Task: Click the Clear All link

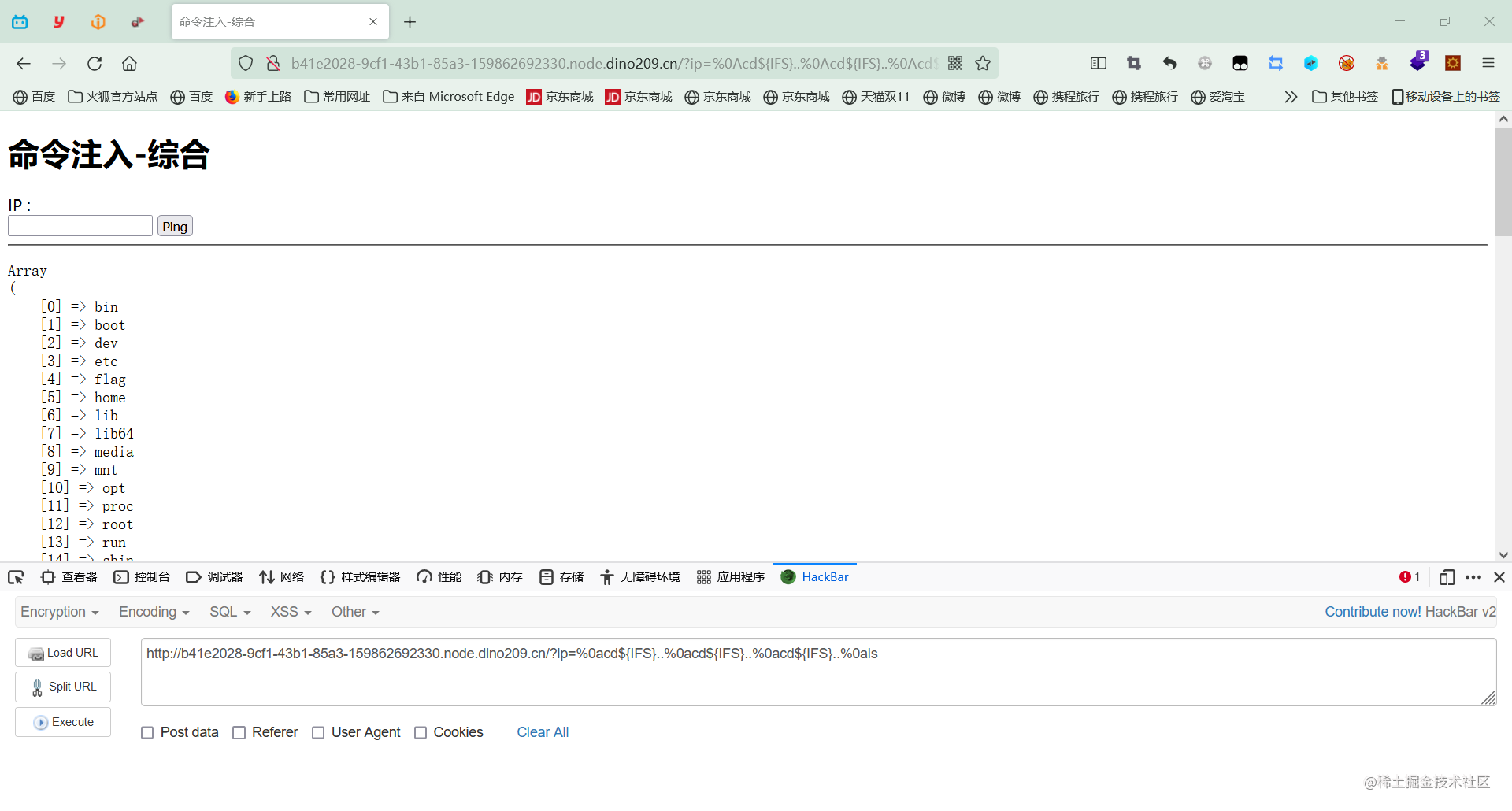Action: coord(543,732)
